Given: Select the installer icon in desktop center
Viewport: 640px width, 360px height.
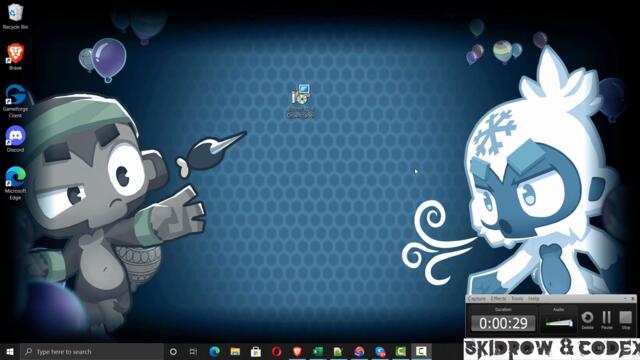Looking at the screenshot, I should tap(301, 101).
